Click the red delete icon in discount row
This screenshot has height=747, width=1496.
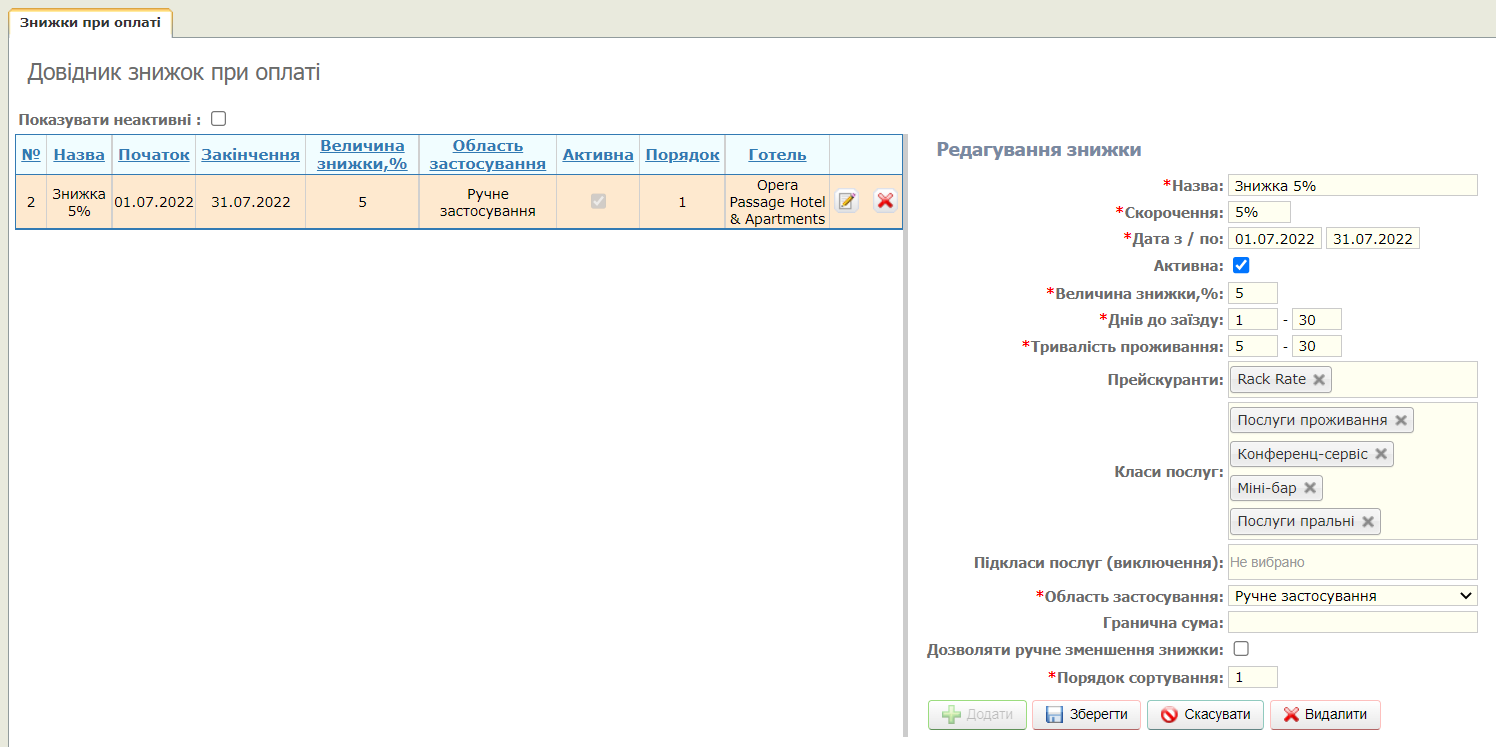885,201
